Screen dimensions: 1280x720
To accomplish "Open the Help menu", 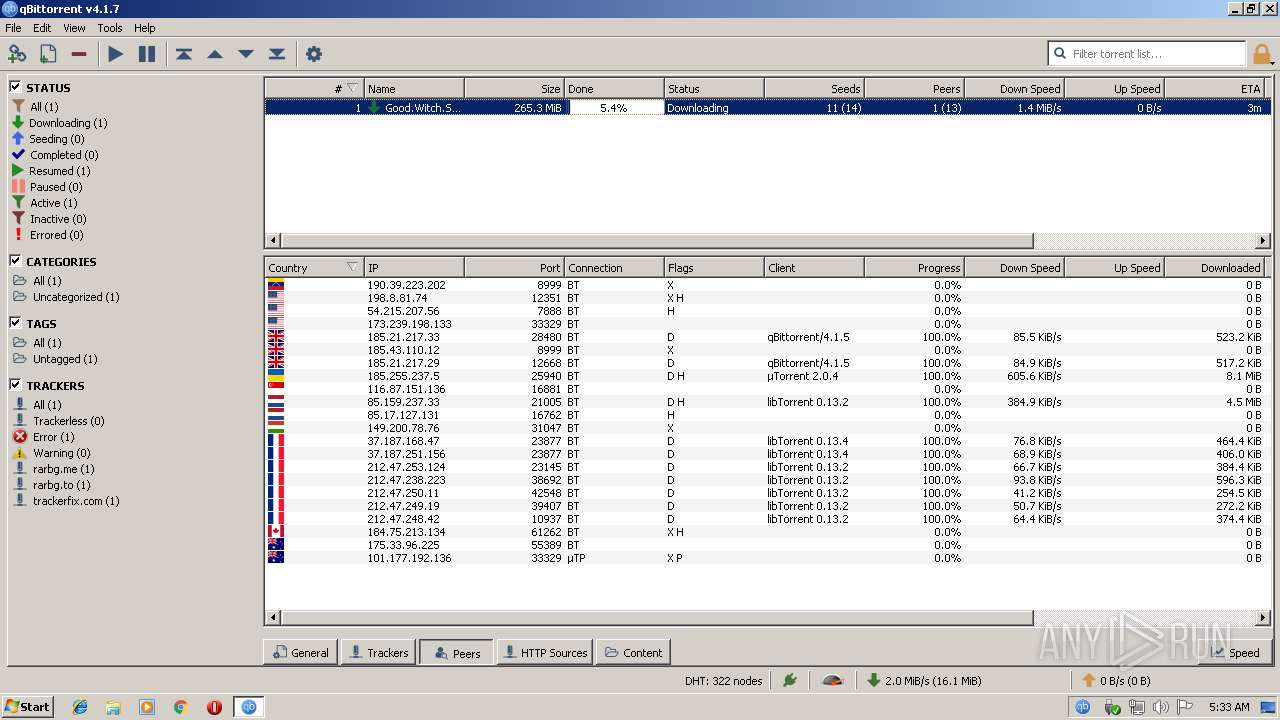I will (x=145, y=28).
